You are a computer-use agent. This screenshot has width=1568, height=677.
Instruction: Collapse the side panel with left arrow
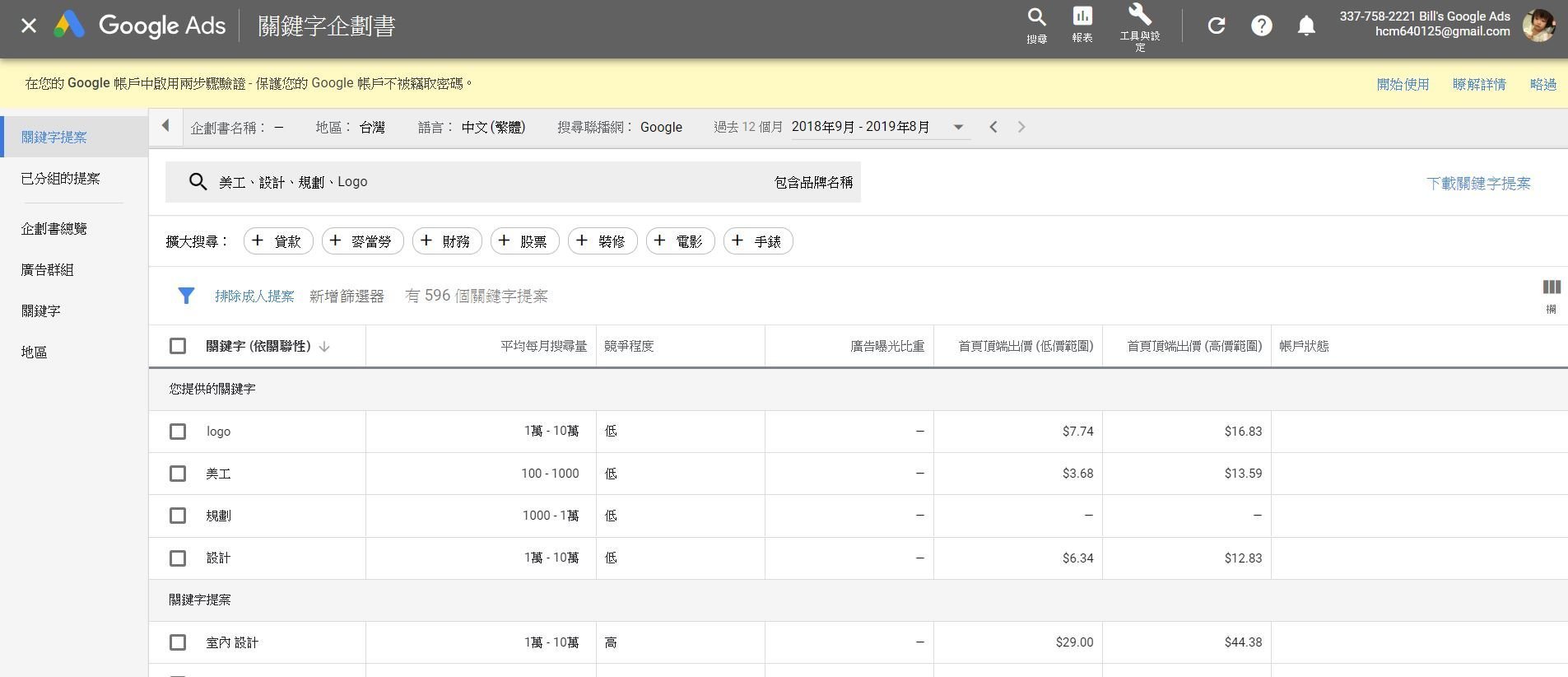165,126
